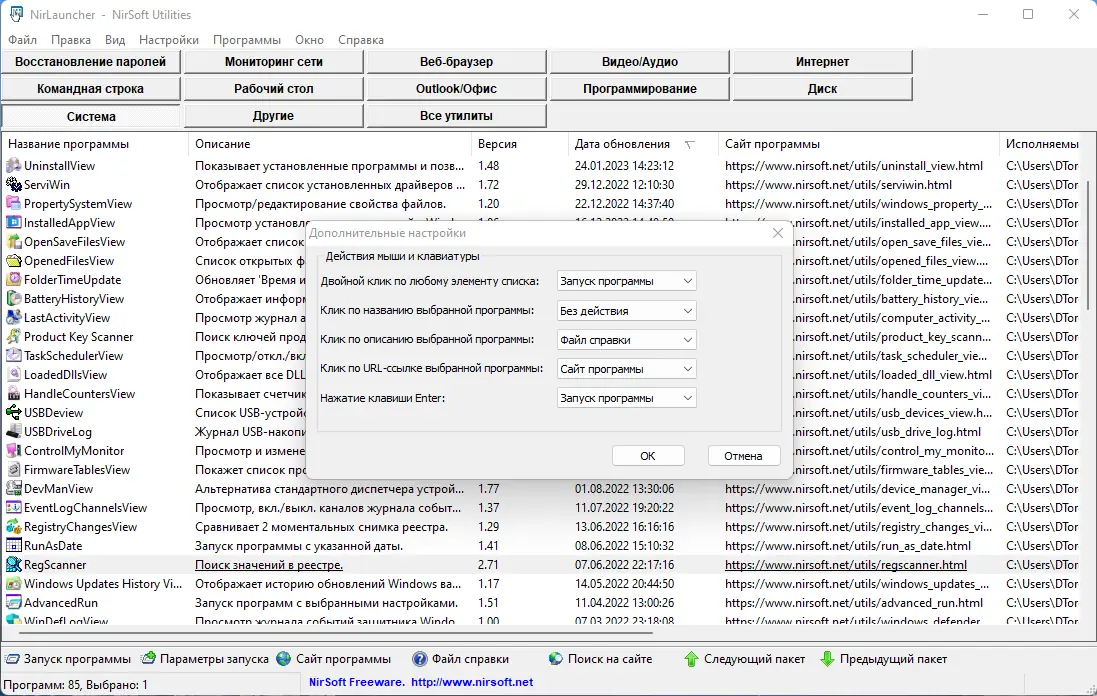Open the double-click action dropdown

tap(626, 281)
